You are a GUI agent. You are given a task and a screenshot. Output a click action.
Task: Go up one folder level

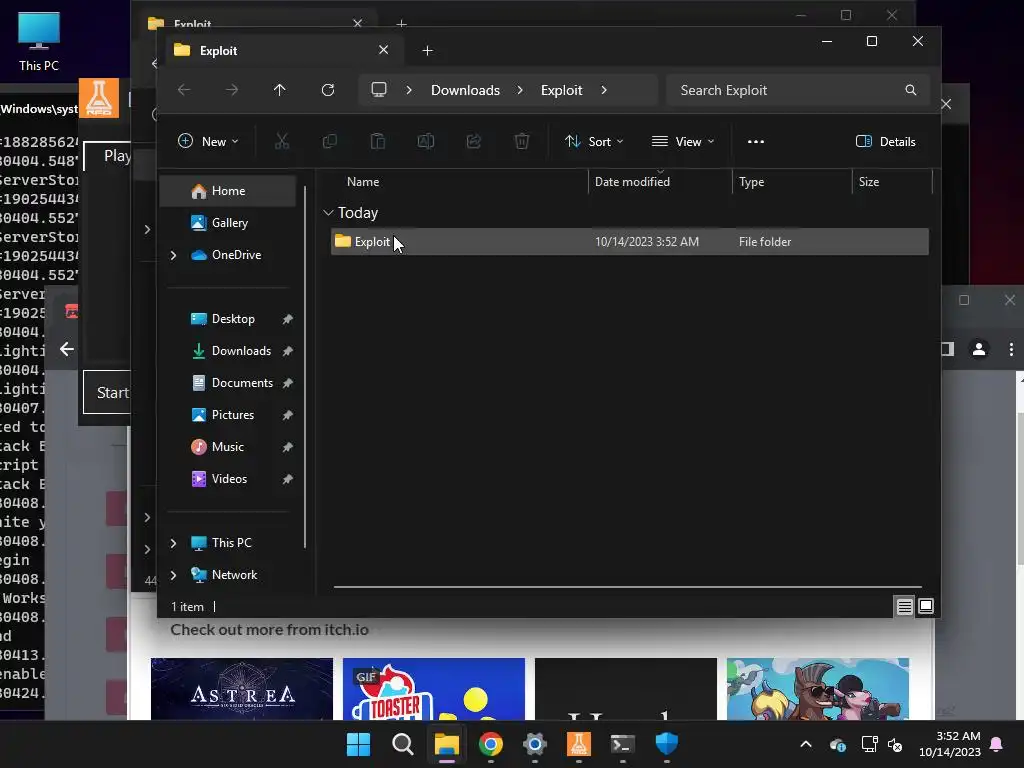280,90
